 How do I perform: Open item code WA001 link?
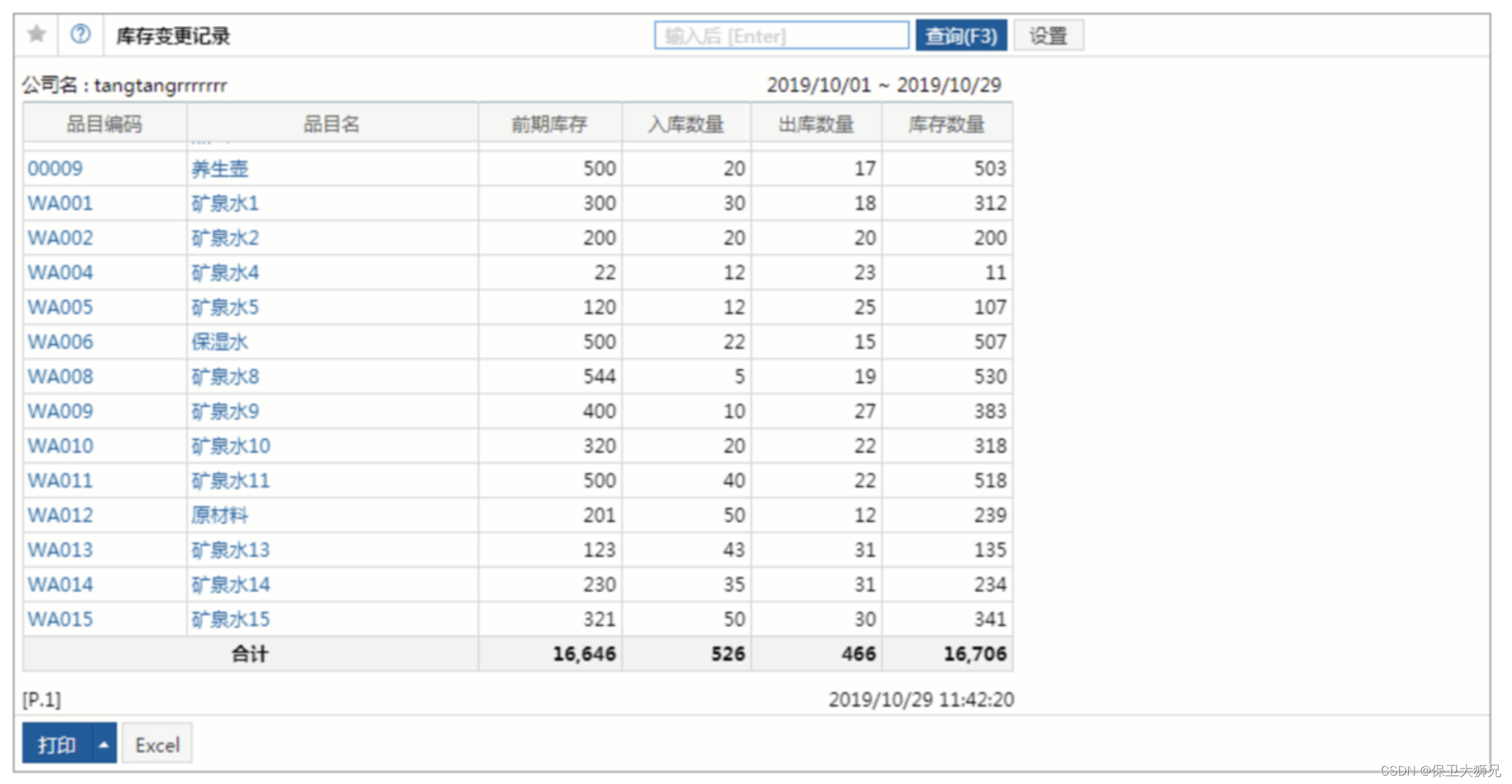pos(60,204)
